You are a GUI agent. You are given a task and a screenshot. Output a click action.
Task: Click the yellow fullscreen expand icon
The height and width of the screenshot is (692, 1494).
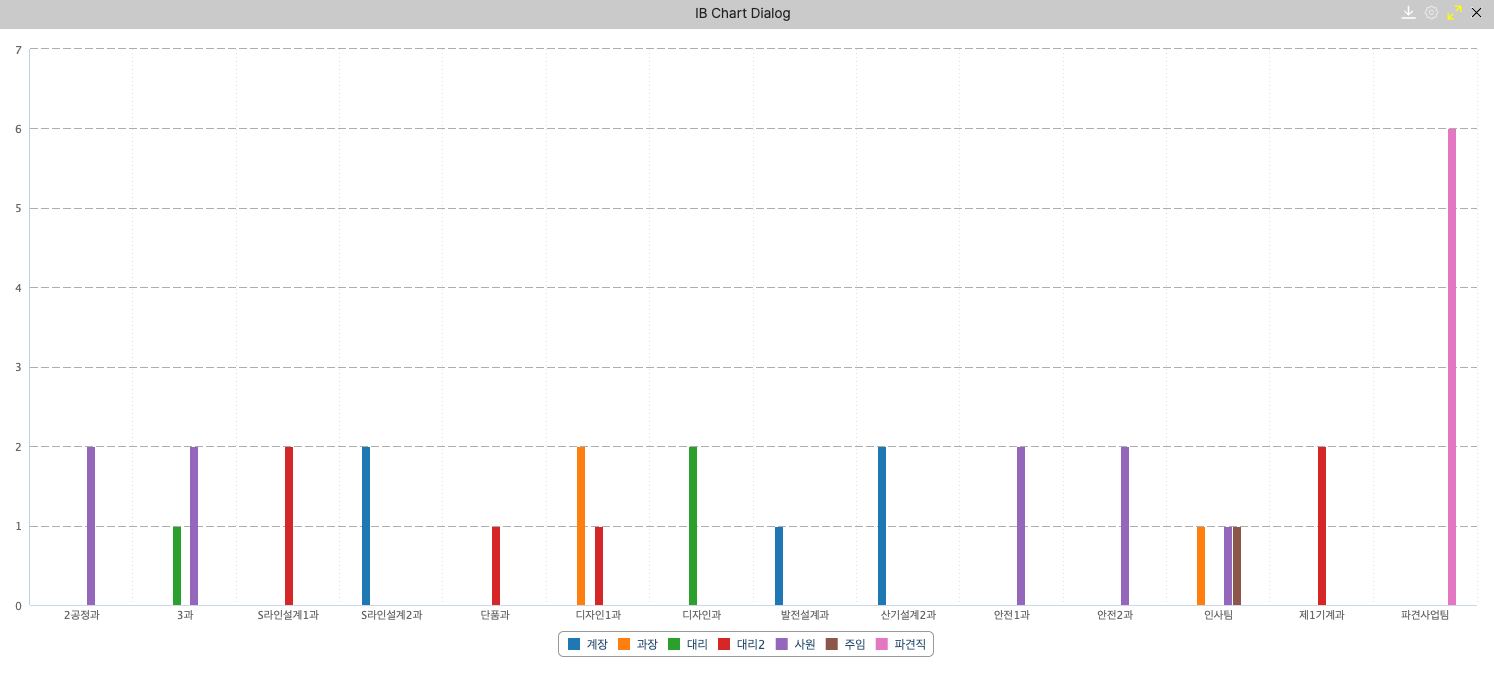(x=1454, y=13)
